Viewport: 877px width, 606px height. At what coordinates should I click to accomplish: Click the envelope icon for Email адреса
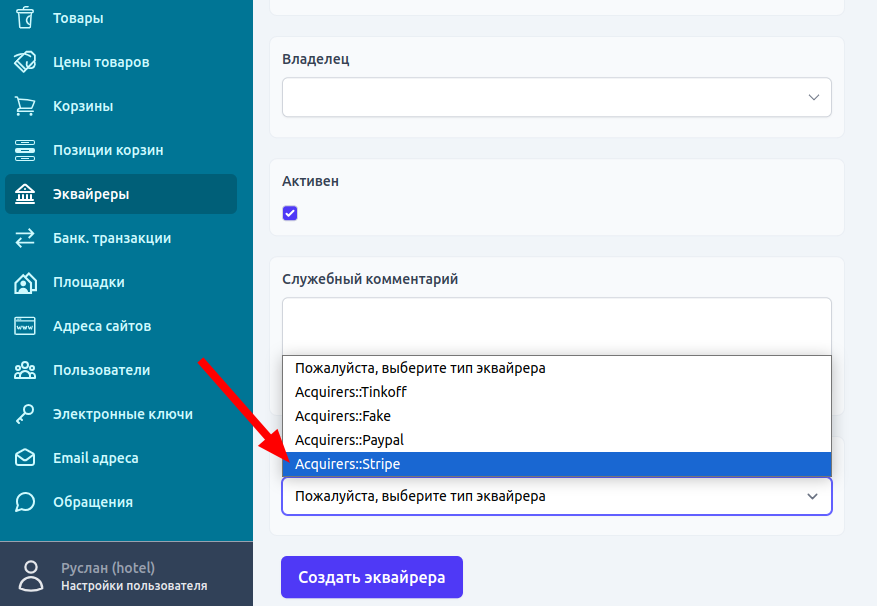(25, 458)
